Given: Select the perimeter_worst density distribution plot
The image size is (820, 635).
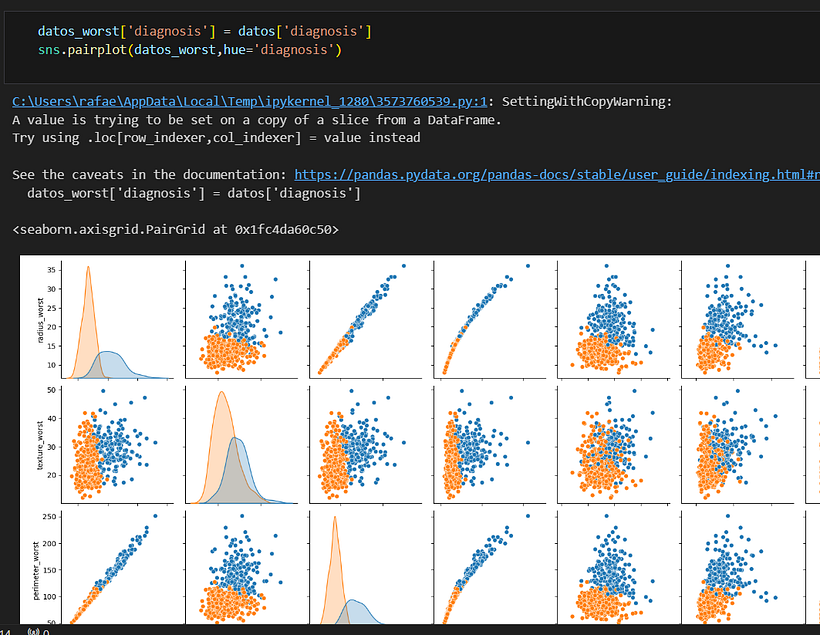Looking at the screenshot, I should coord(365,568).
